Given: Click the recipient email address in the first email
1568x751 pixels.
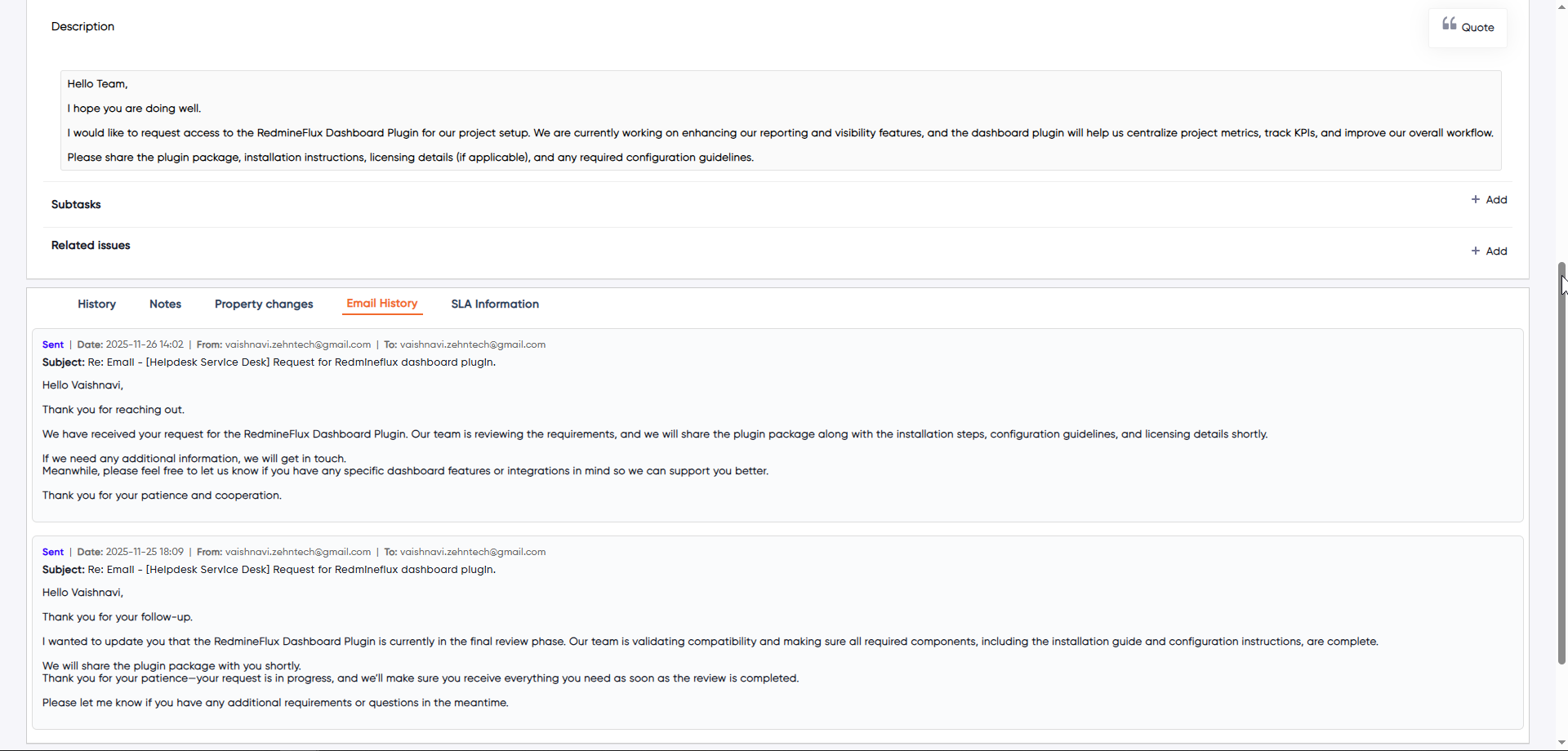Looking at the screenshot, I should (473, 344).
